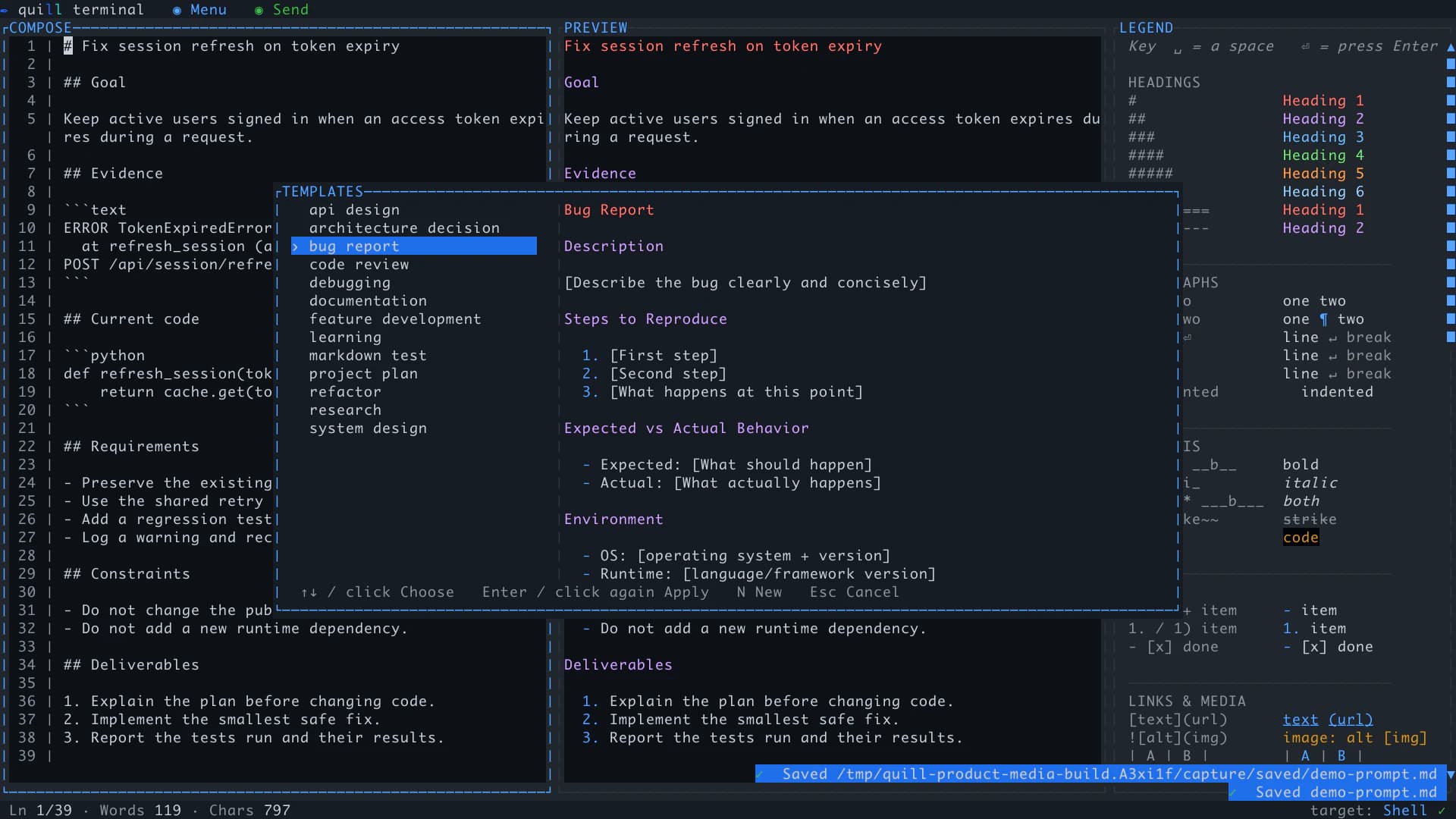Click the text (url) link in legend
This screenshot has width=1456, height=819.
pyautogui.click(x=1328, y=720)
